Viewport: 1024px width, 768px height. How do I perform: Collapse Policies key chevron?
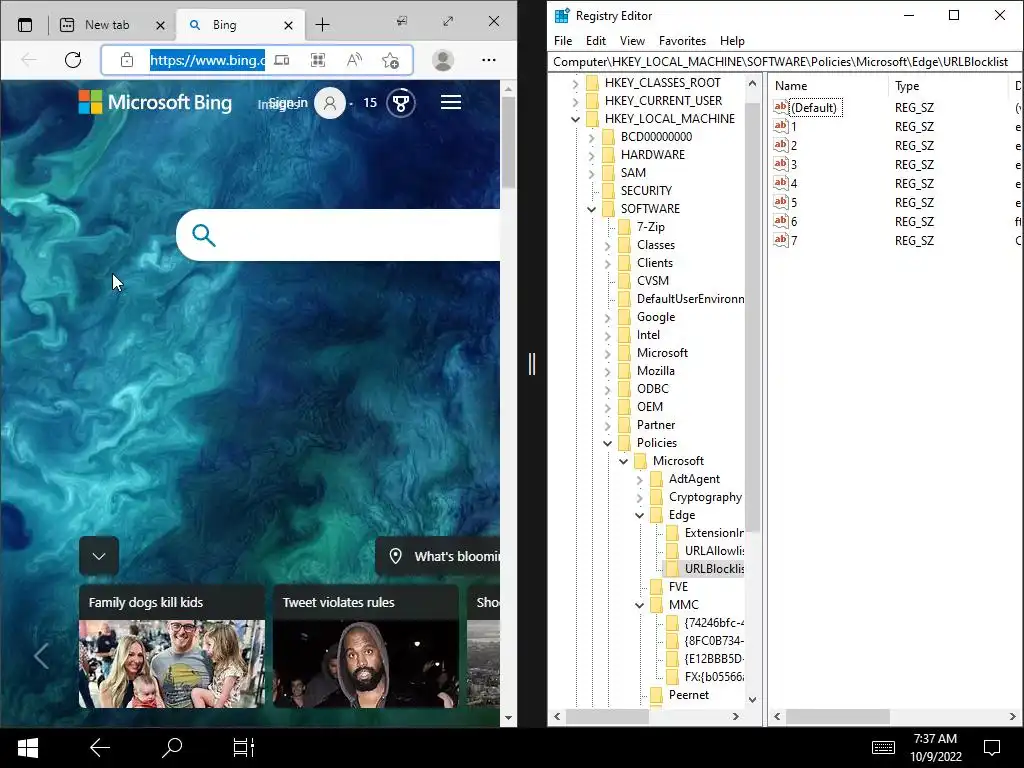[x=607, y=443]
